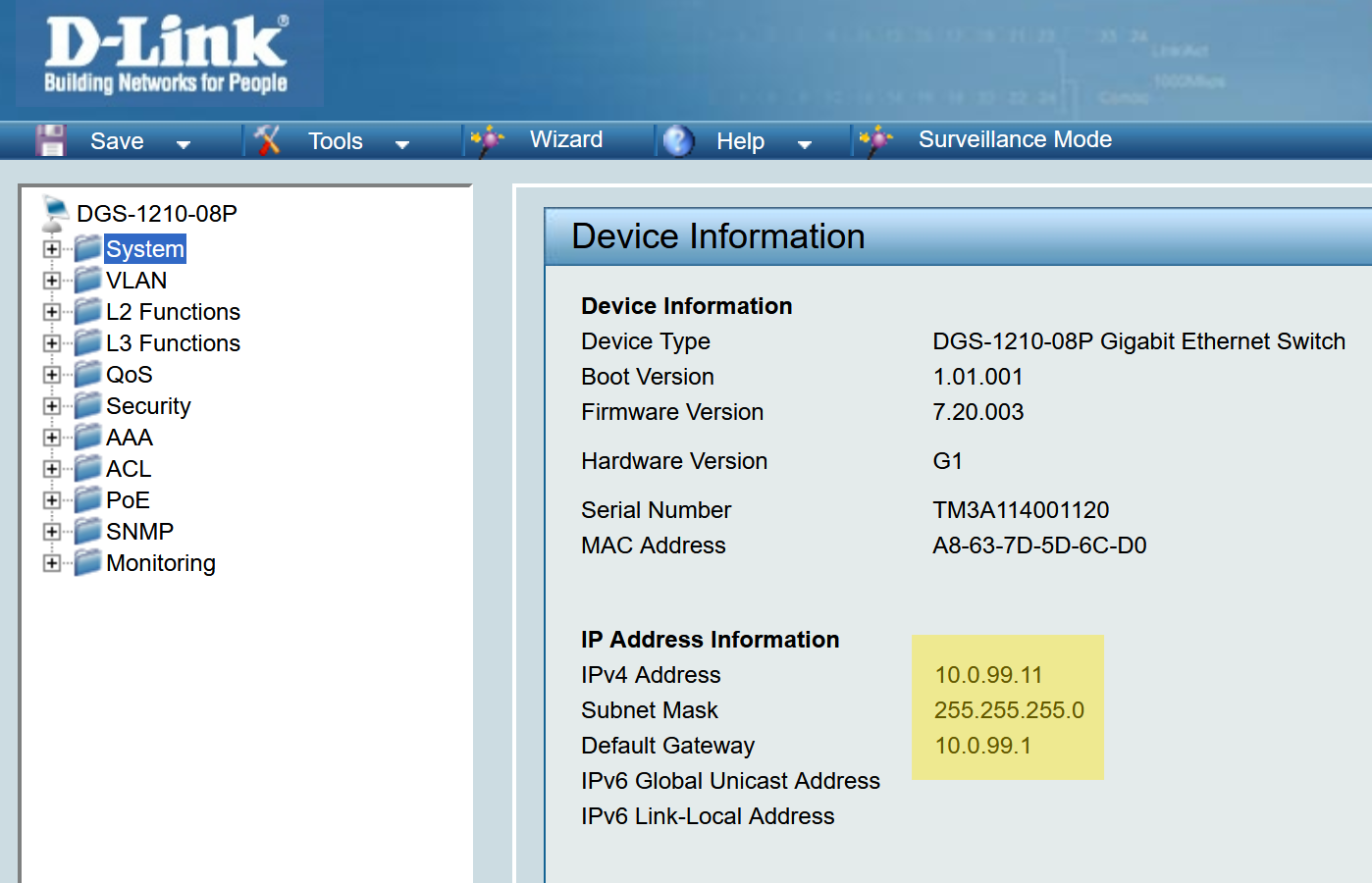Click the IPv6 Link-Local Address label
The height and width of the screenshot is (883, 1372).
pos(708,816)
